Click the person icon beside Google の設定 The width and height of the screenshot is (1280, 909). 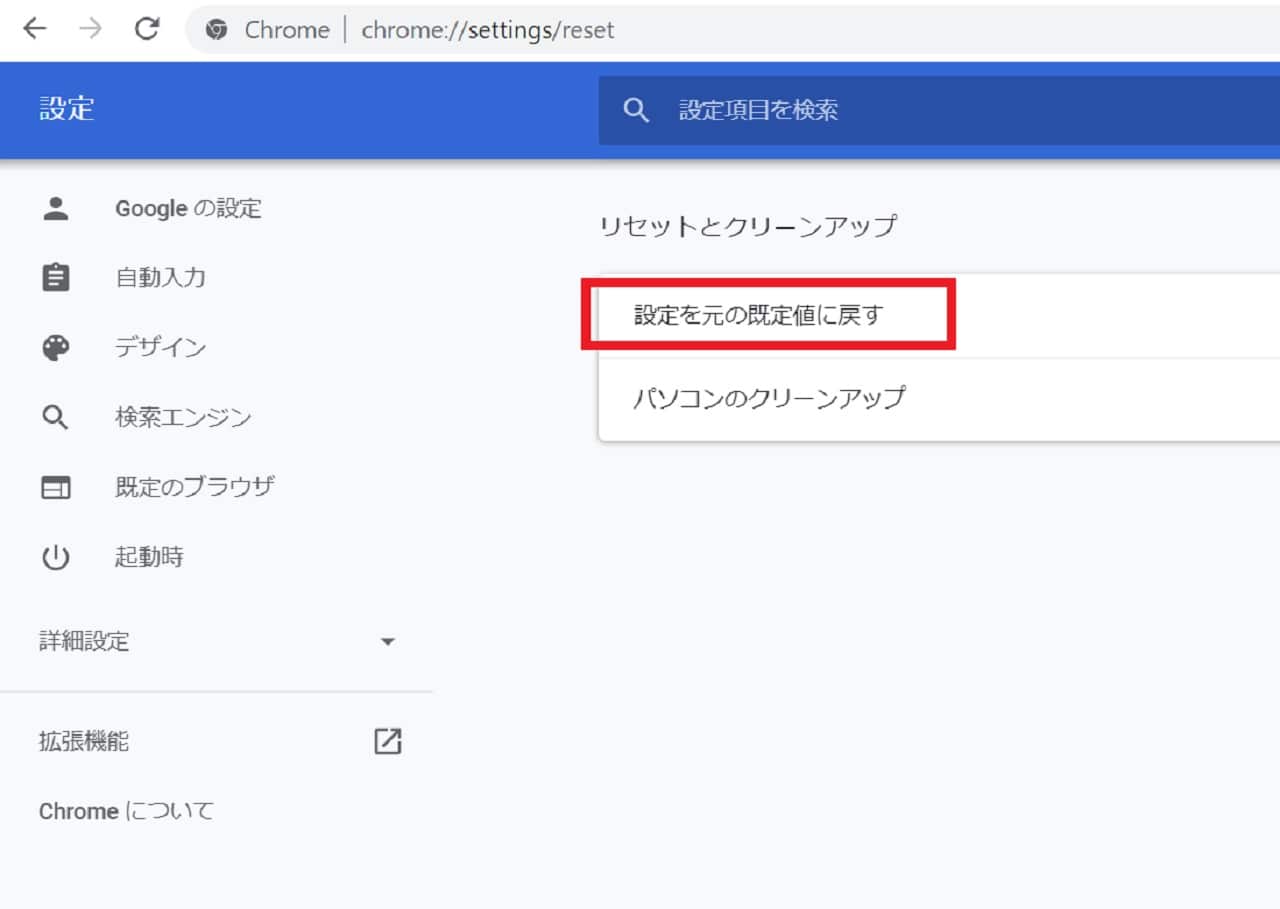55,208
